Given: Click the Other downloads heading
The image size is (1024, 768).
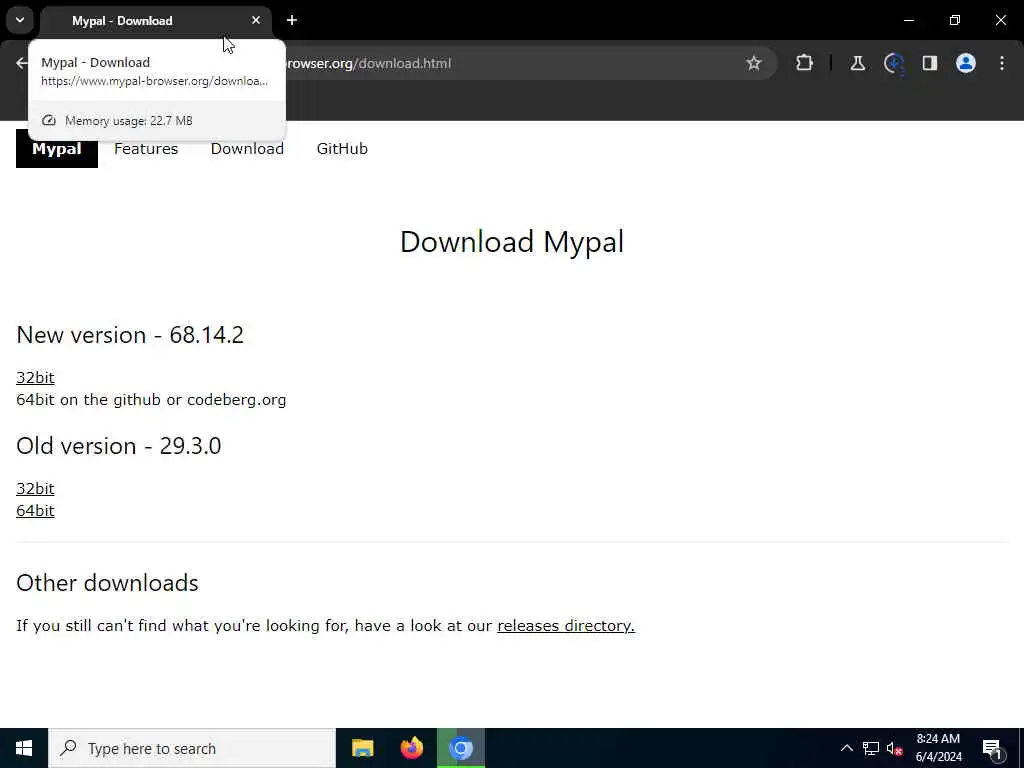Looking at the screenshot, I should coord(107,583).
